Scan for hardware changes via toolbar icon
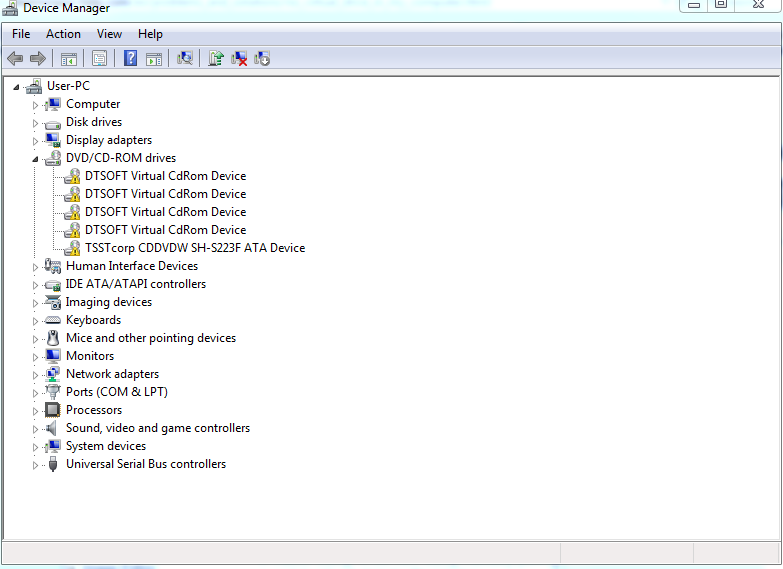This screenshot has width=783, height=569. point(185,58)
